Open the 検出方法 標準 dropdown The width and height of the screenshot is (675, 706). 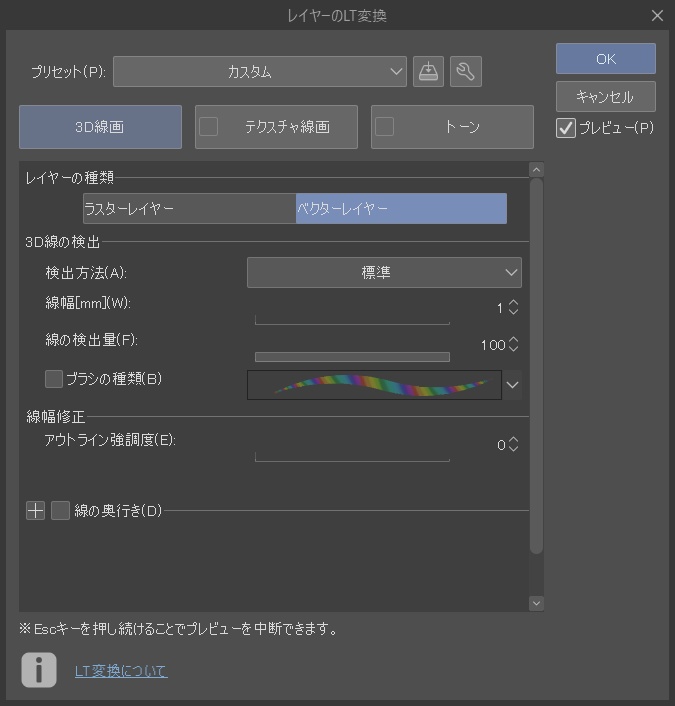[x=384, y=272]
